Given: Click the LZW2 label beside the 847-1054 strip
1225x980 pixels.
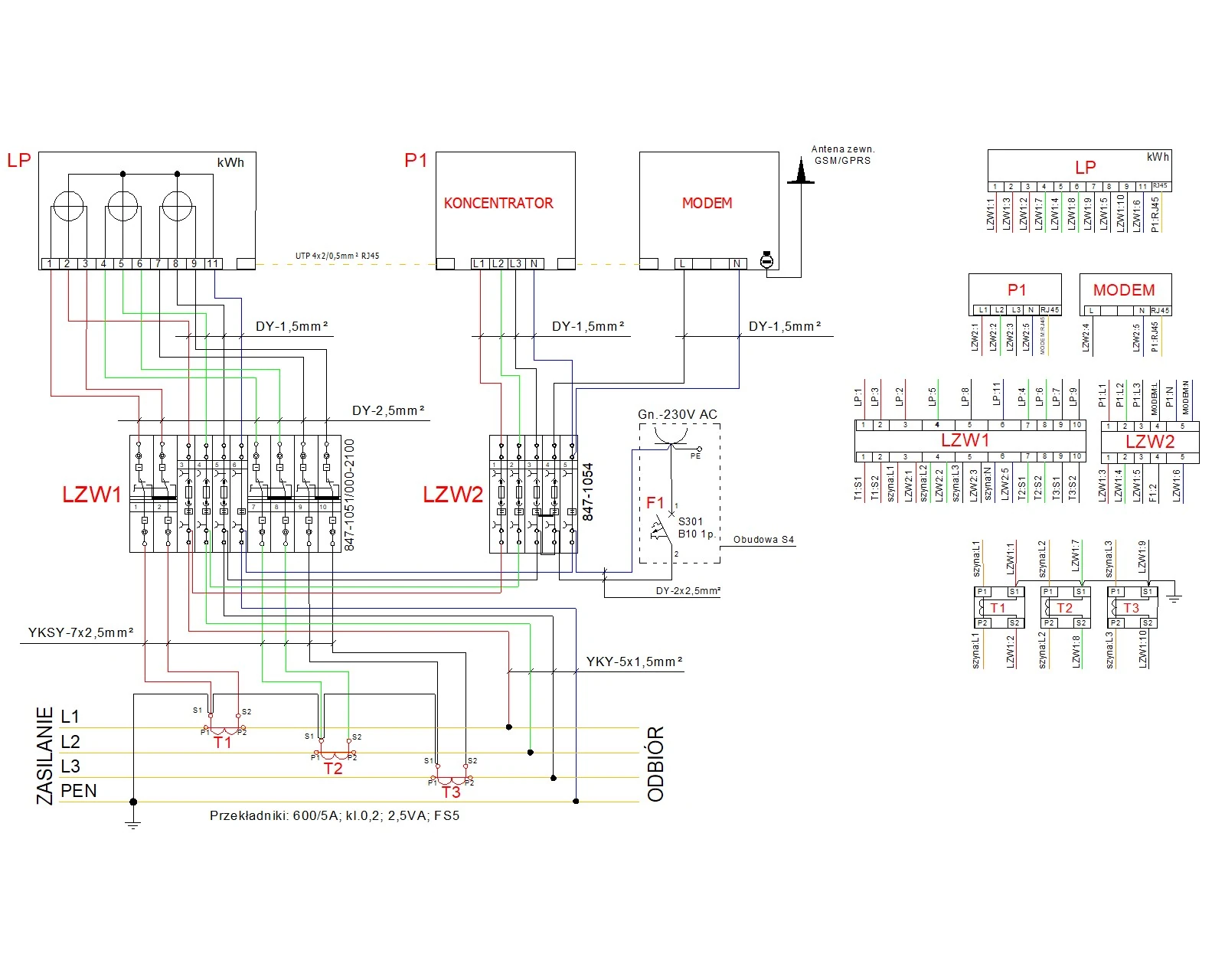Looking at the screenshot, I should pyautogui.click(x=453, y=495).
